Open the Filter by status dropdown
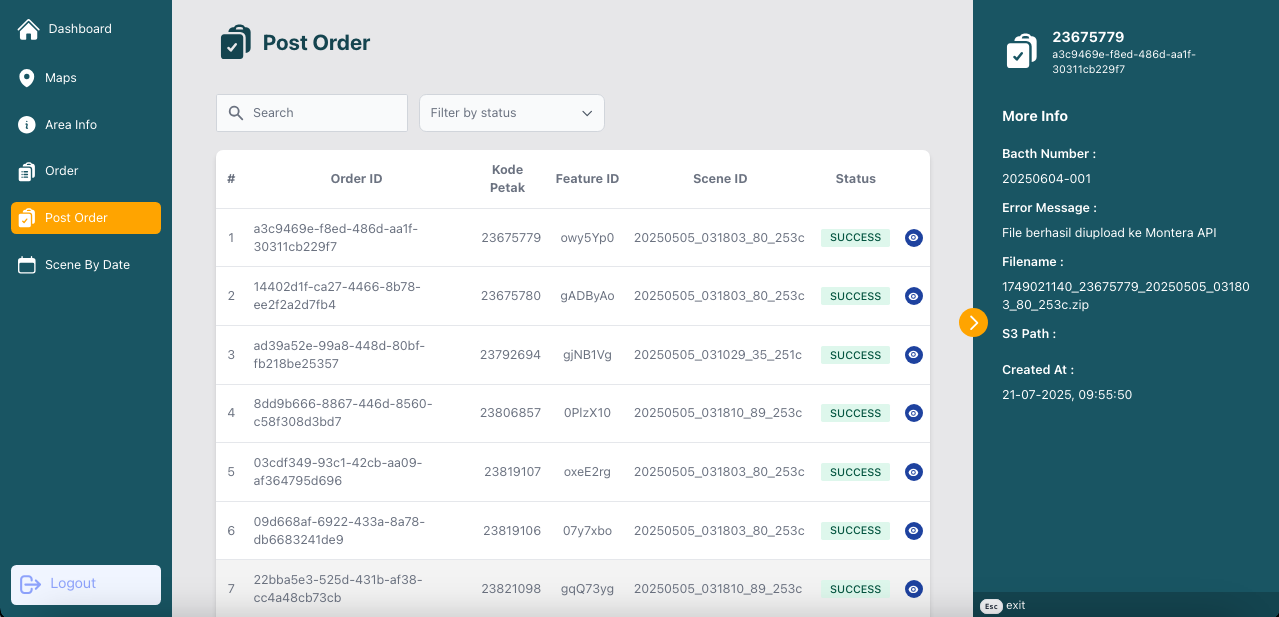 click(511, 113)
